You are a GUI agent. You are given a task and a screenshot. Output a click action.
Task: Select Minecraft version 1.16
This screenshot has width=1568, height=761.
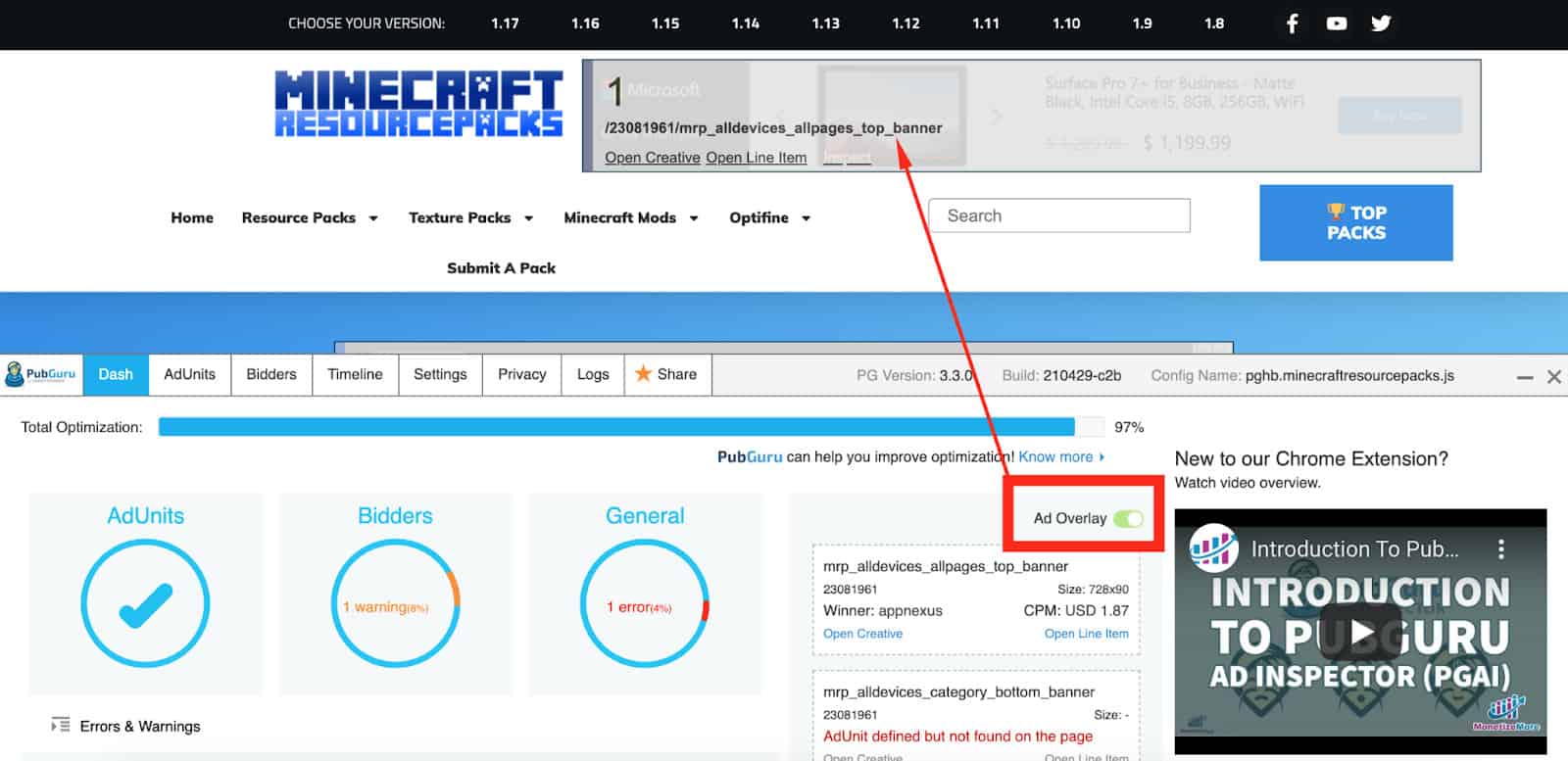[x=585, y=24]
